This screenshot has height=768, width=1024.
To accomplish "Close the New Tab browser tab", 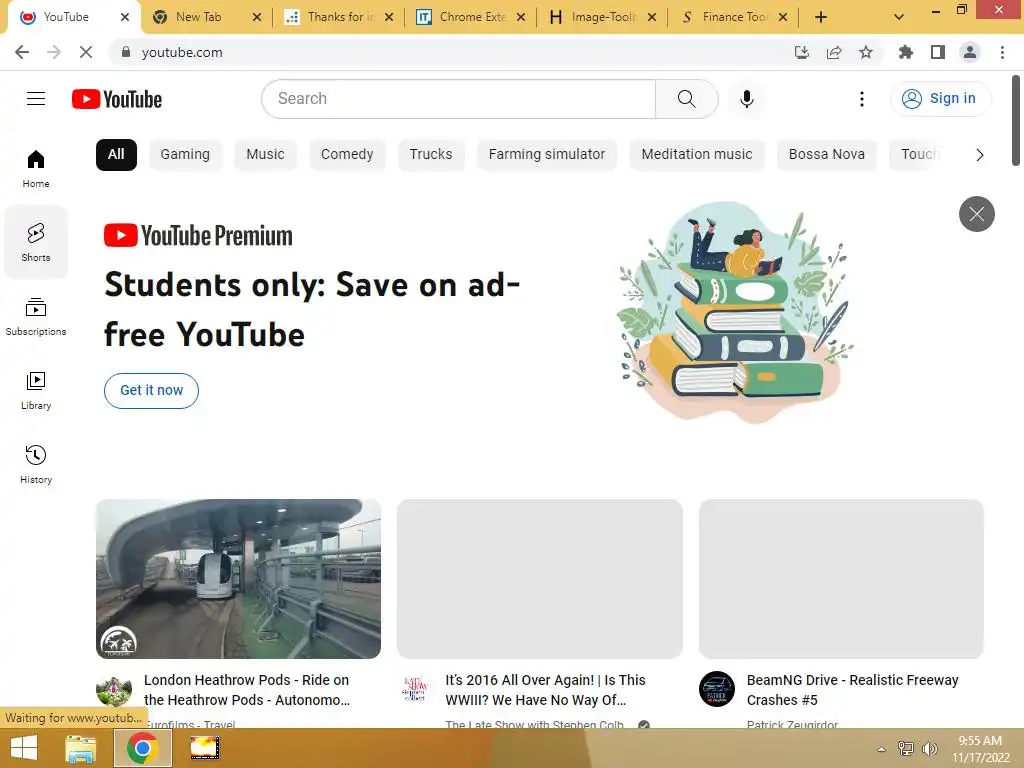I will (x=257, y=18).
